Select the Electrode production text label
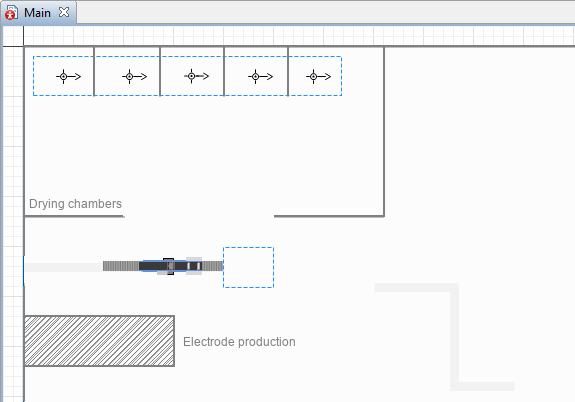 coord(239,341)
